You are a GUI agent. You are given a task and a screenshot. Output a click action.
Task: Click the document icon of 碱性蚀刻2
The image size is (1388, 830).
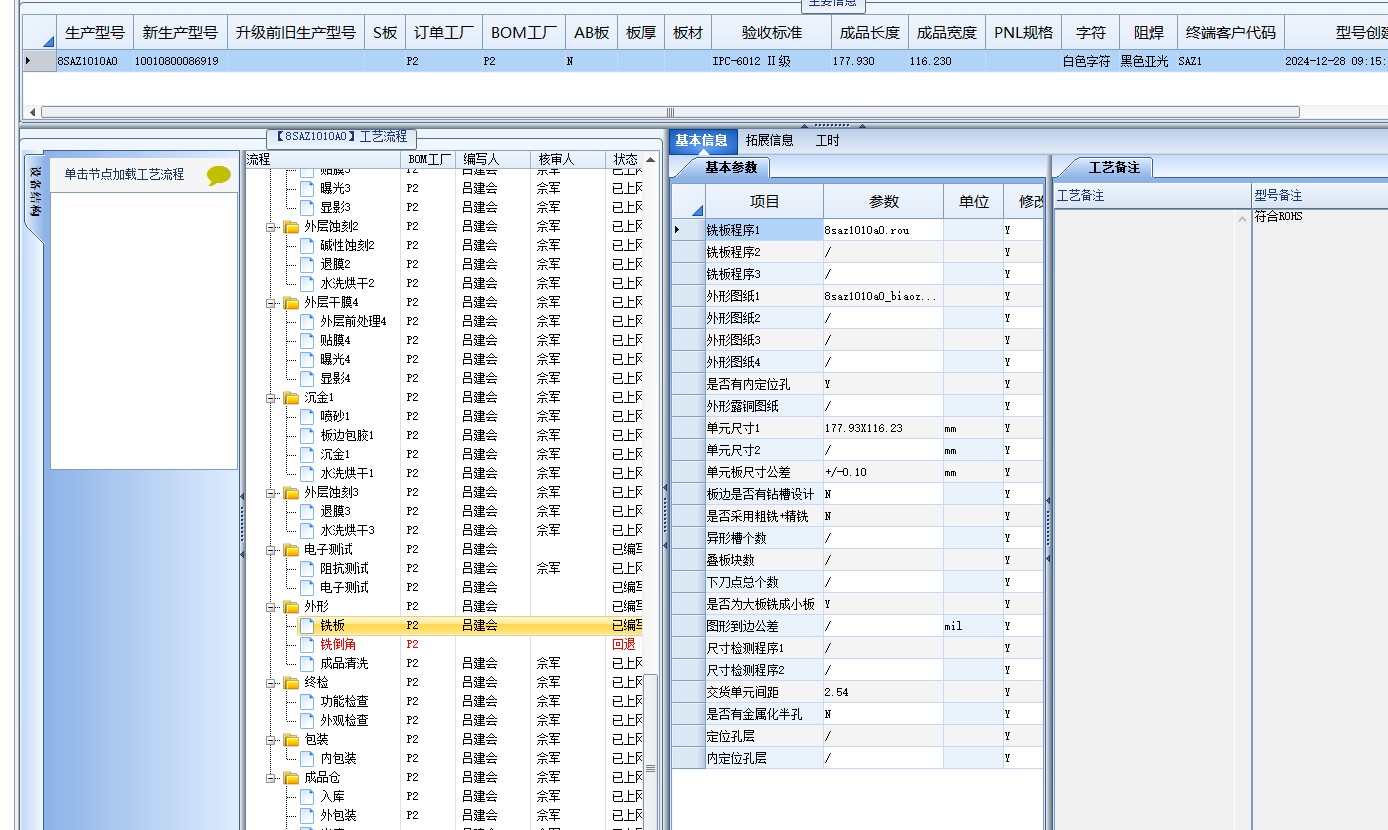[307, 246]
